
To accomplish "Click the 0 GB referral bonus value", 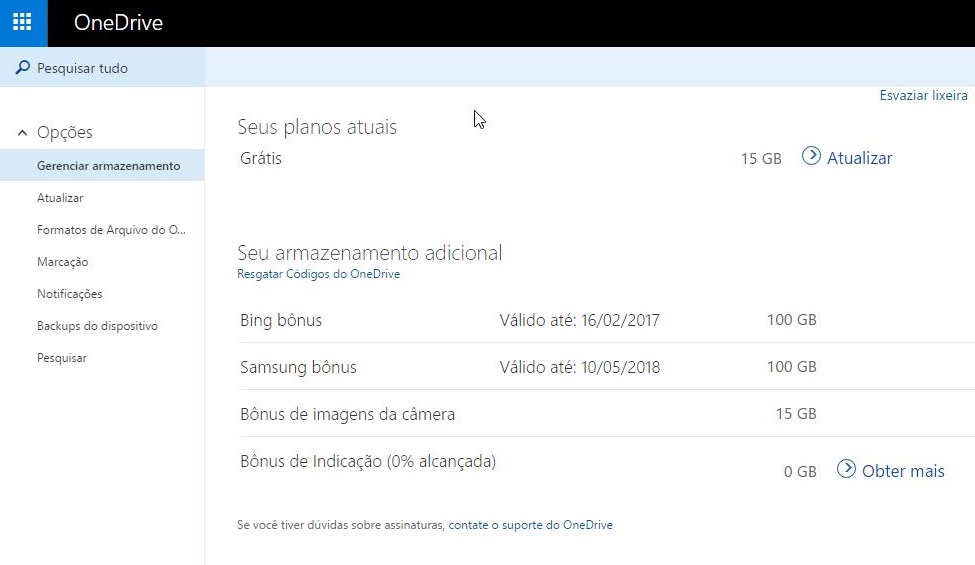I will click(800, 472).
